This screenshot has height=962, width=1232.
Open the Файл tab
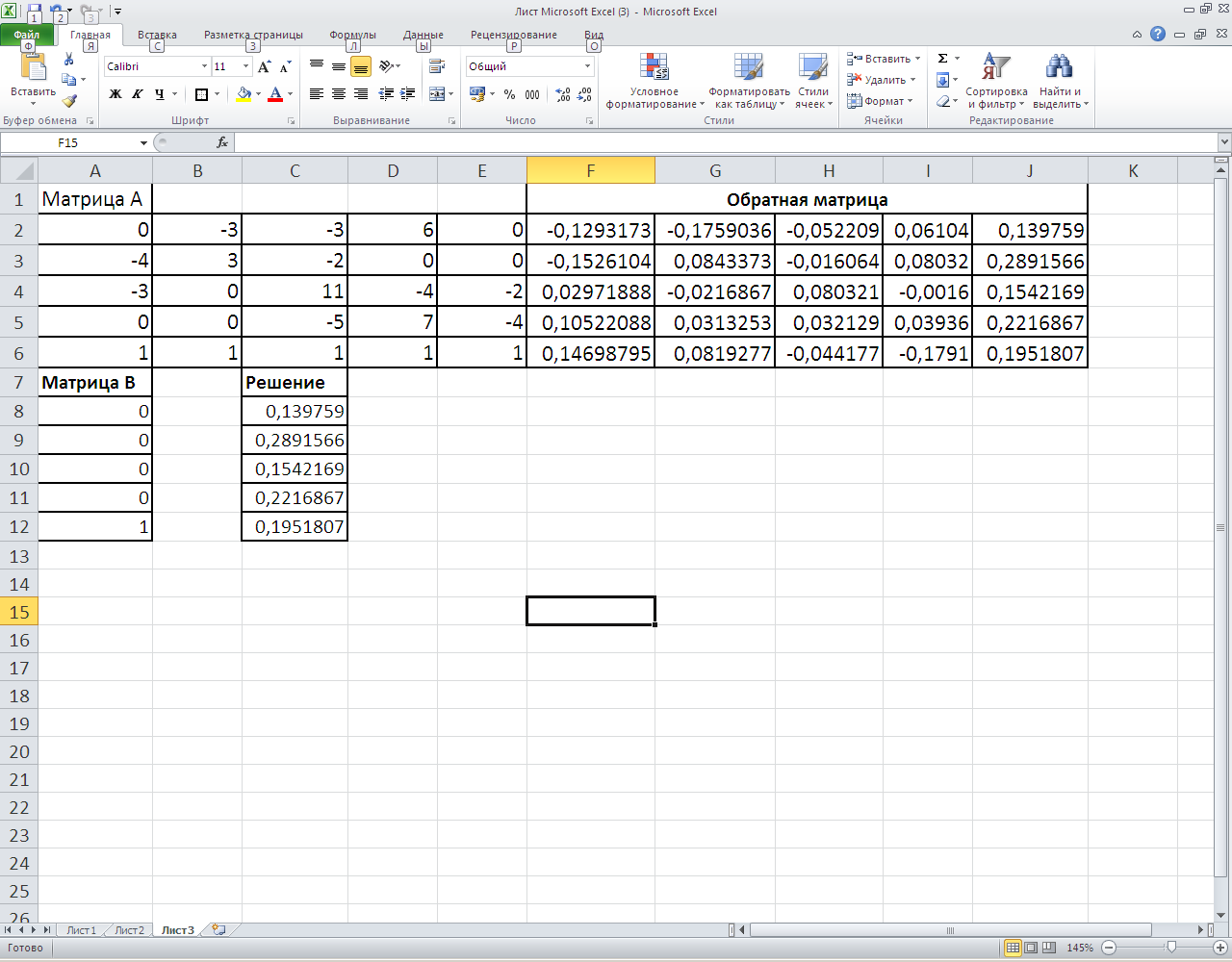click(x=27, y=35)
